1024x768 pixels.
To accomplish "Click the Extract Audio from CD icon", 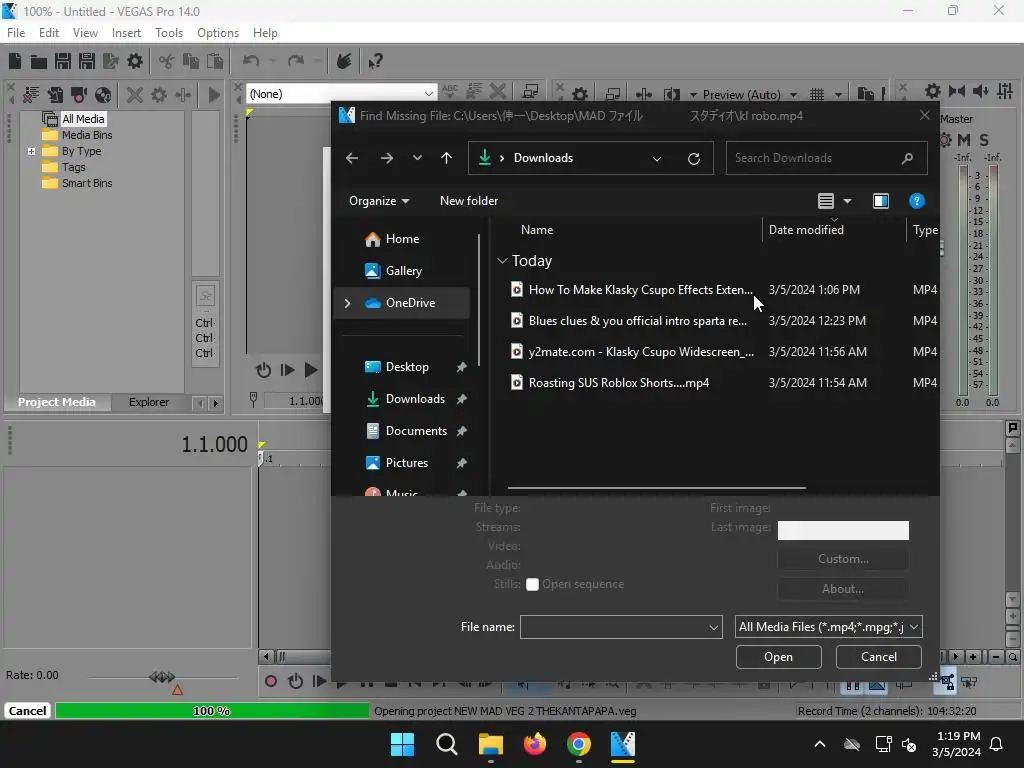I will point(103,95).
